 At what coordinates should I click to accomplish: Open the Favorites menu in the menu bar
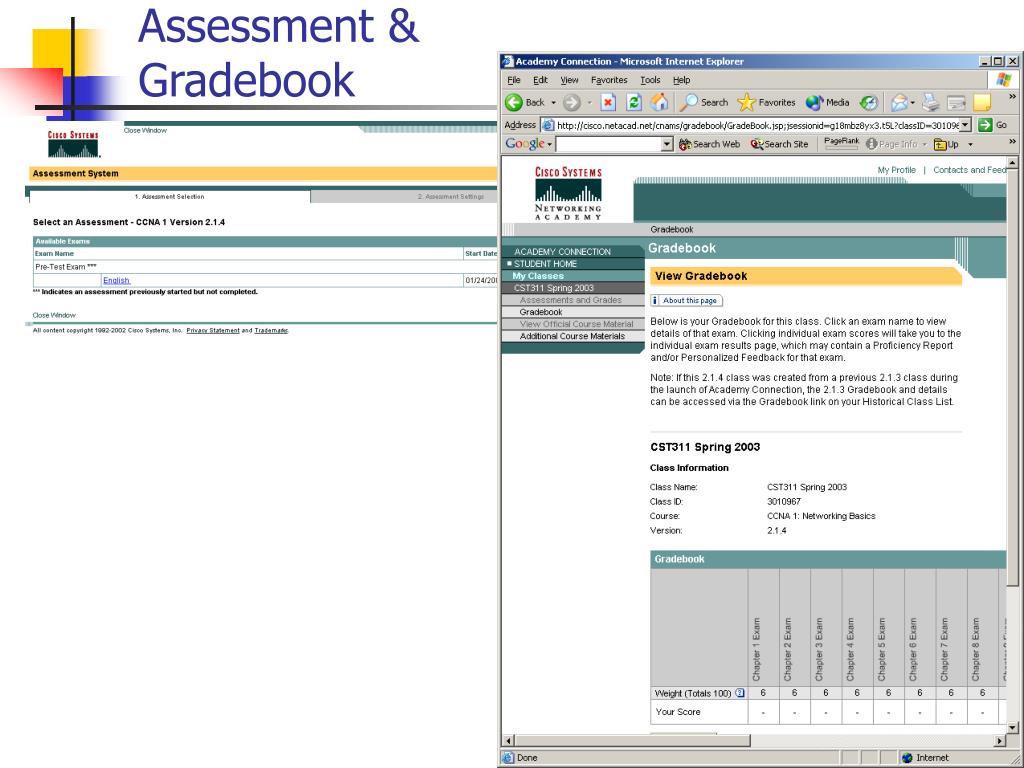click(x=609, y=80)
